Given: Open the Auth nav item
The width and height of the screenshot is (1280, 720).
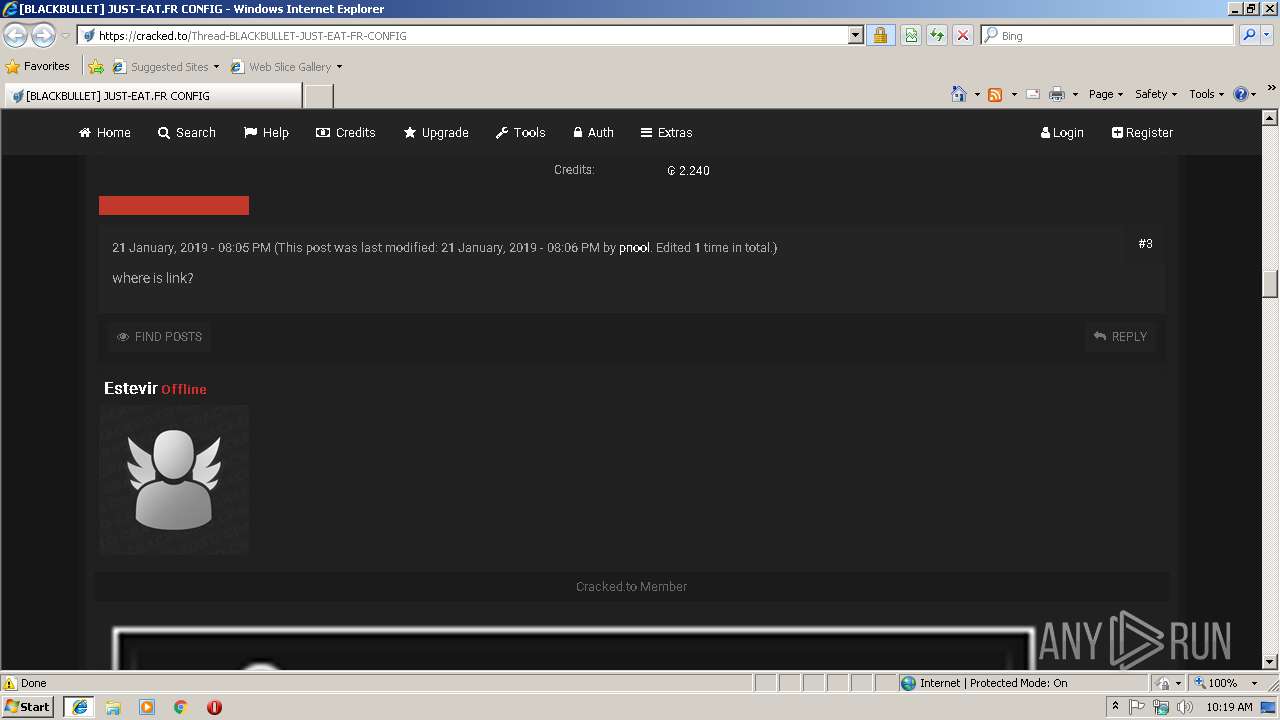Looking at the screenshot, I should coord(594,132).
